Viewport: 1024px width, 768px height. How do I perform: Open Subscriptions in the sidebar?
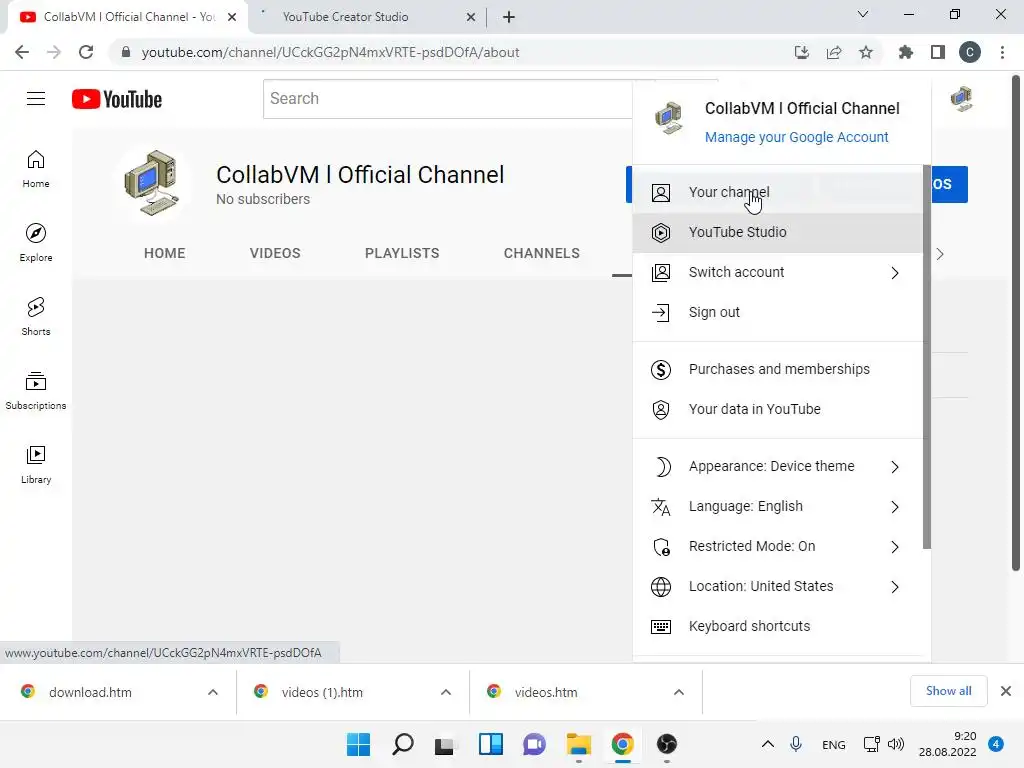click(36, 391)
